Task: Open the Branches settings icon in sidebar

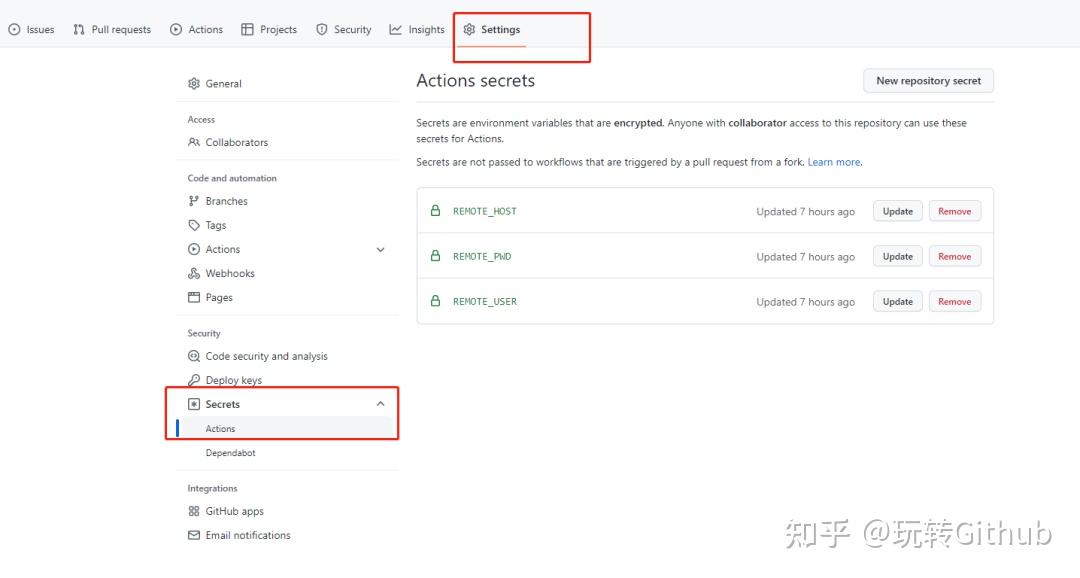Action: pyautogui.click(x=194, y=200)
